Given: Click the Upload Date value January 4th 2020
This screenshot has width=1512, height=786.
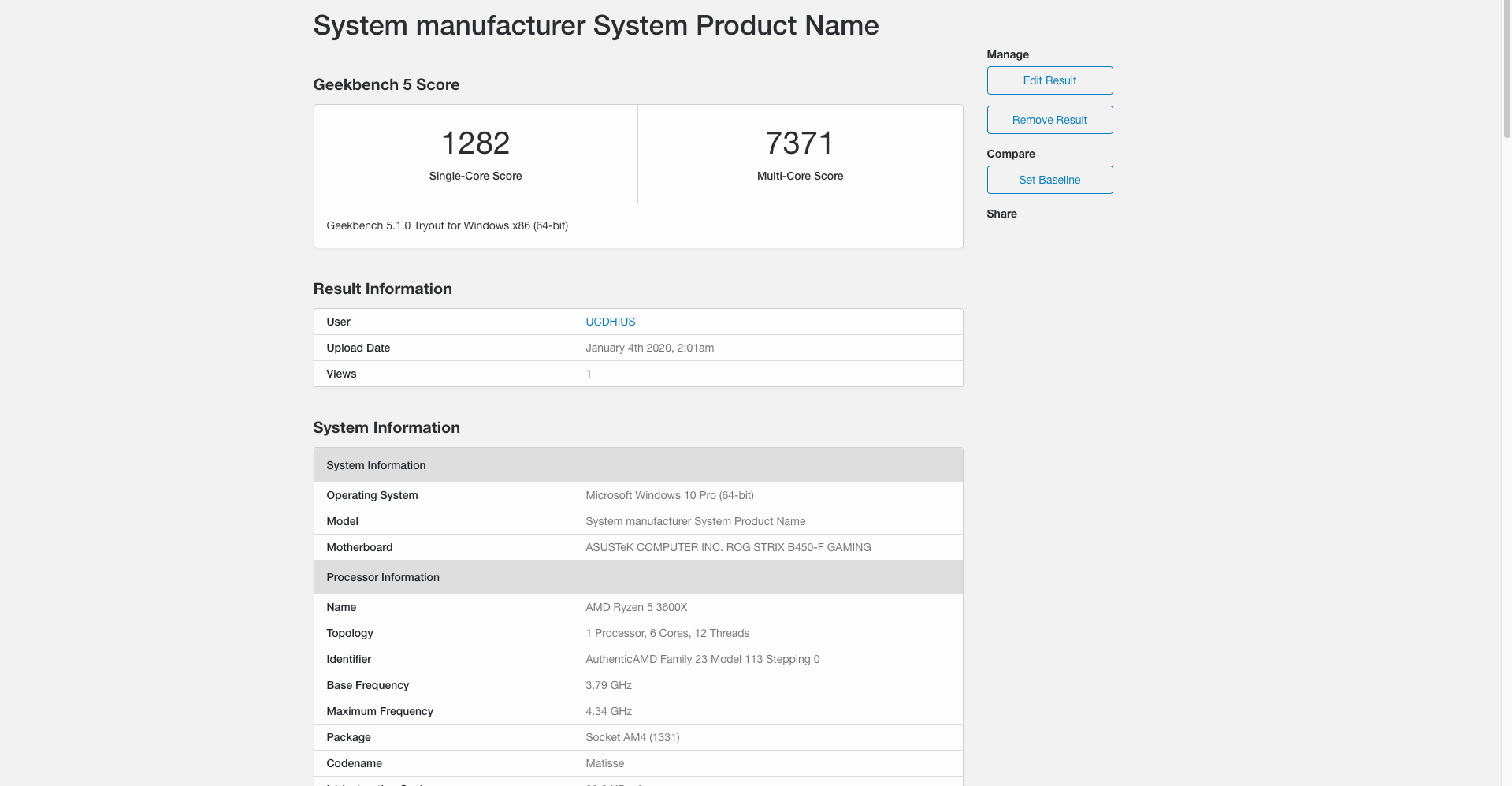Looking at the screenshot, I should pos(649,348).
